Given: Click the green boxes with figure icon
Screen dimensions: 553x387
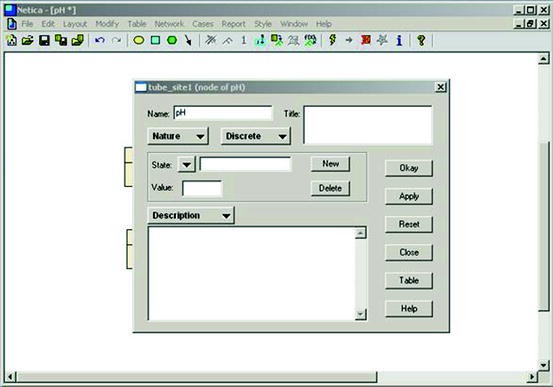Looking at the screenshot, I should tap(277, 40).
